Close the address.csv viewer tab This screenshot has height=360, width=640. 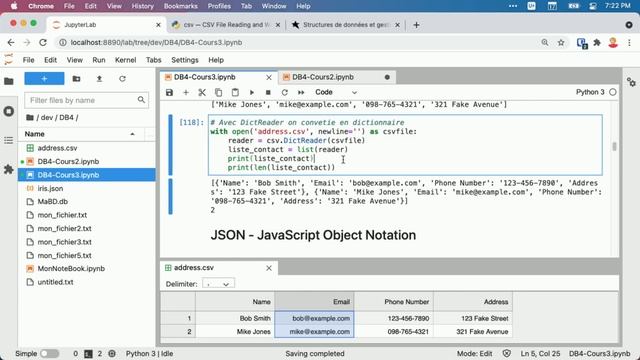[269, 268]
